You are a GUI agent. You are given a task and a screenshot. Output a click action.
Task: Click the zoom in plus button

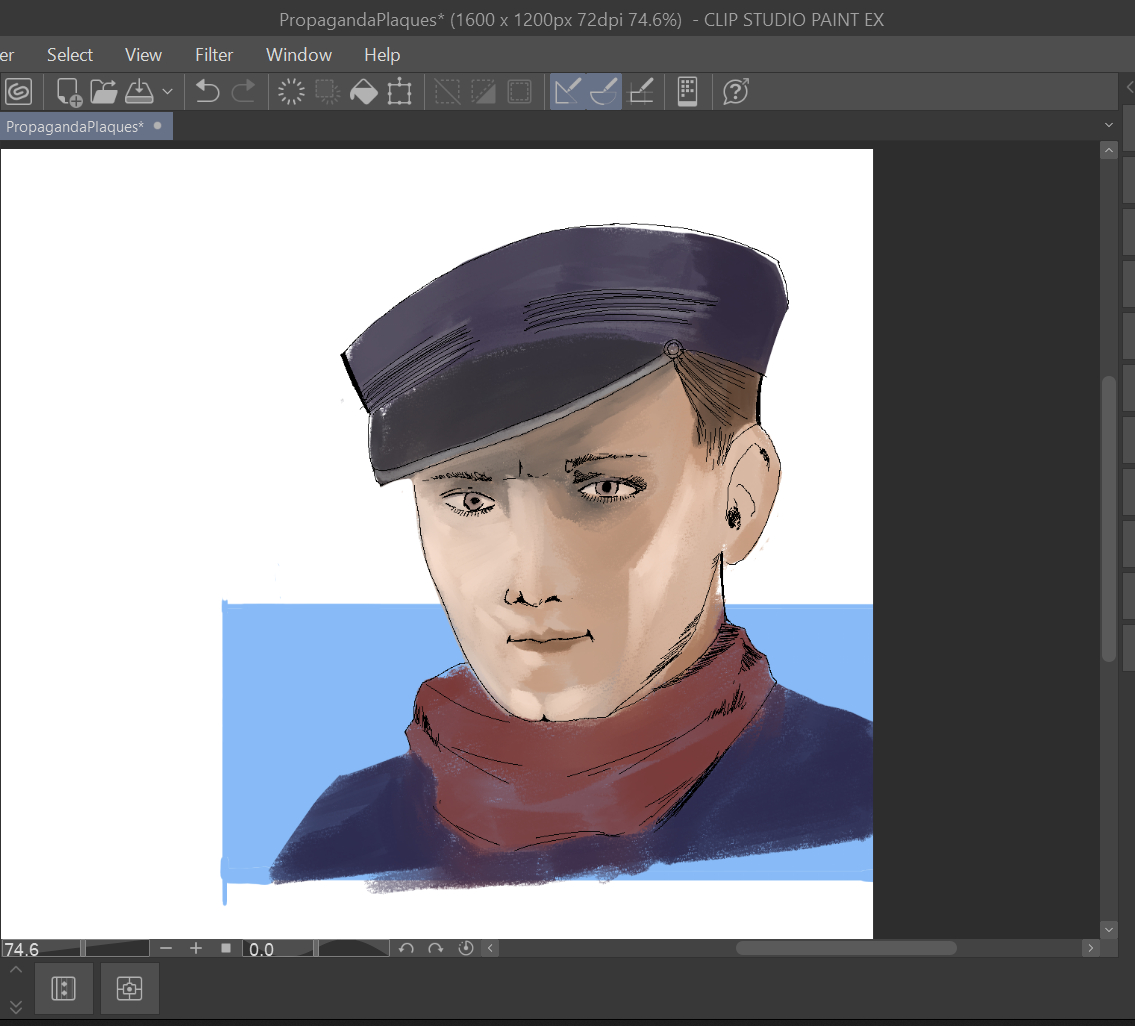coord(196,948)
